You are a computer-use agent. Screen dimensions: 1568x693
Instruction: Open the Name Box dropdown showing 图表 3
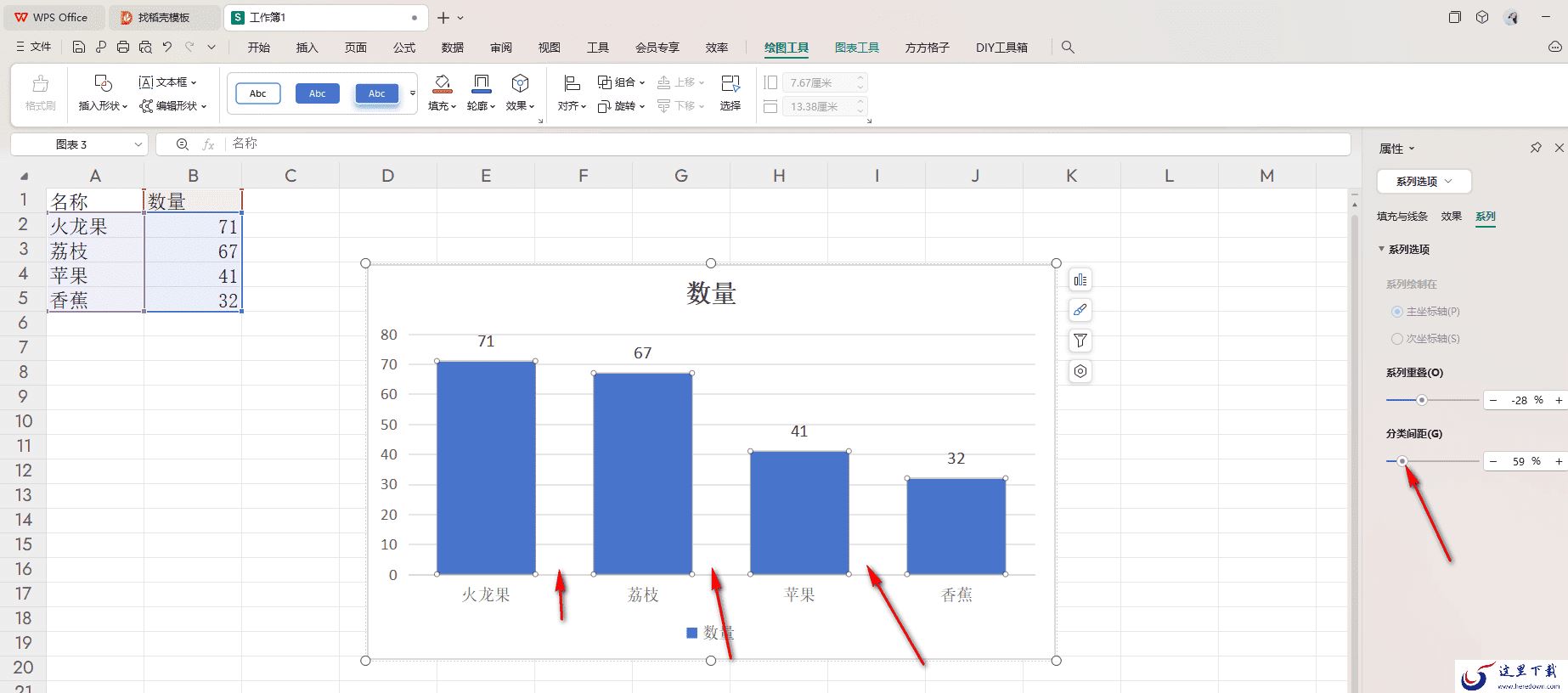[138, 144]
